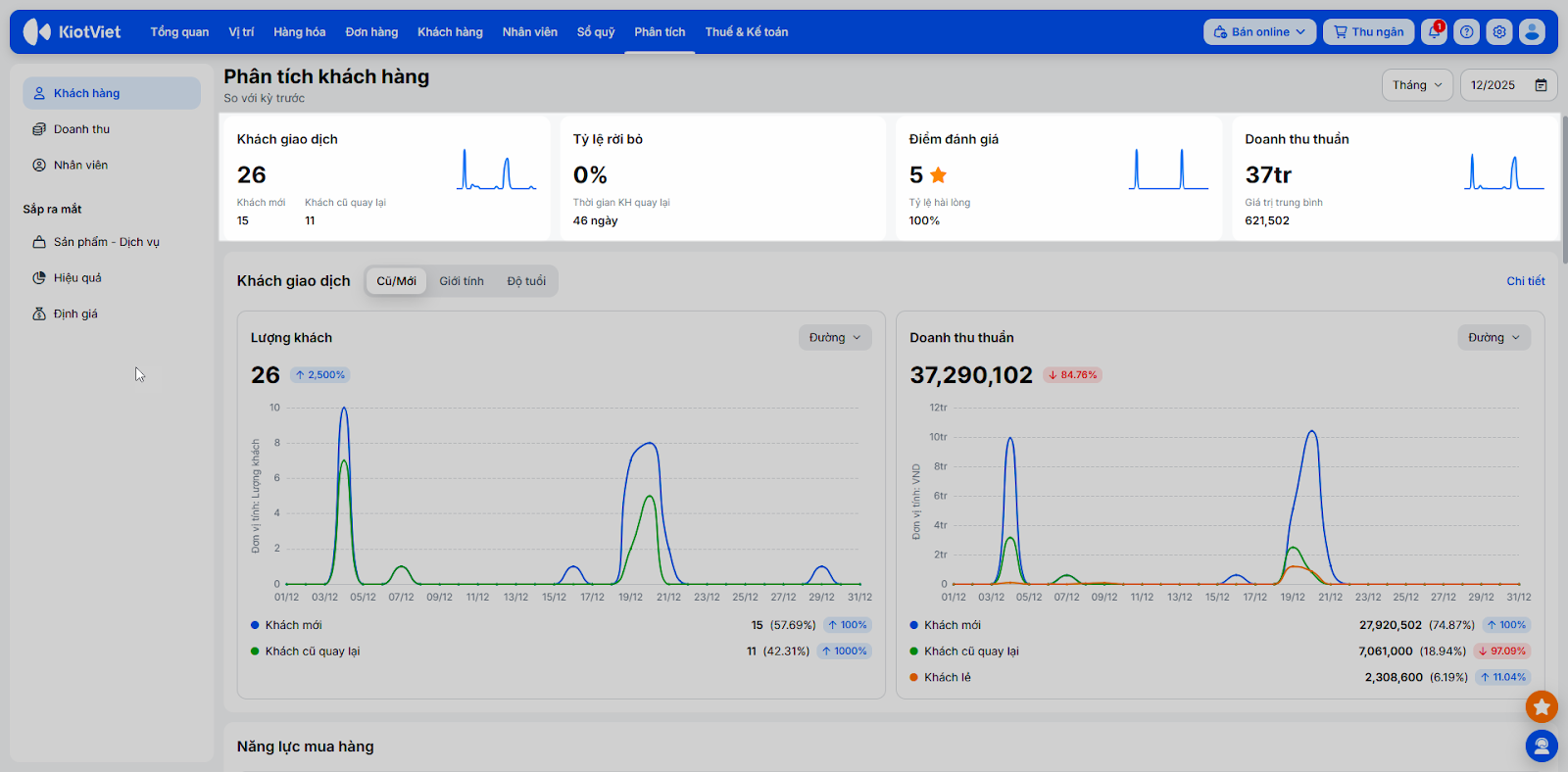Open the blue support chat icon
Image resolution: width=1568 pixels, height=772 pixels.
click(1542, 747)
